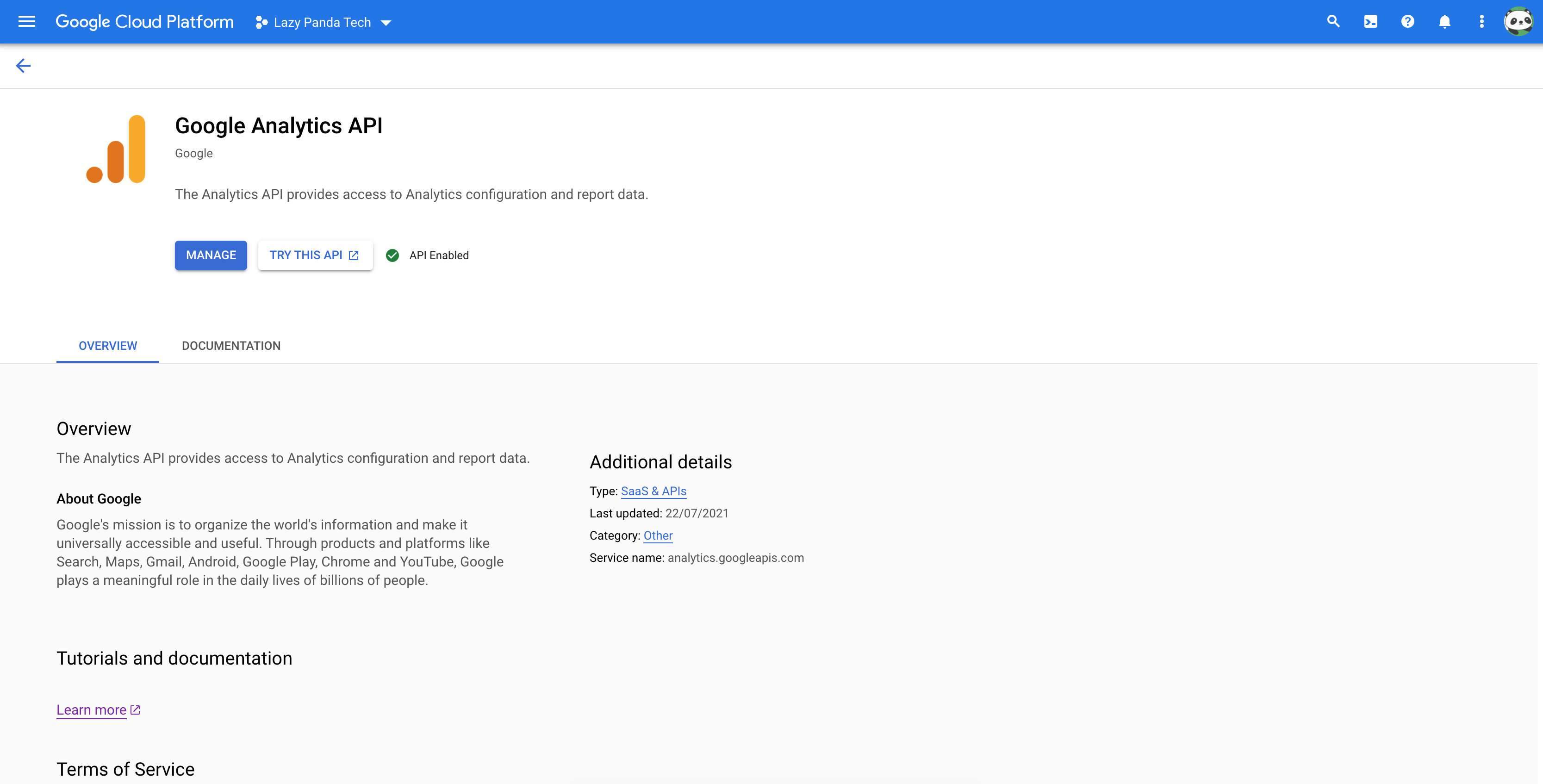Open the Learn more link
The width and height of the screenshot is (1543, 784).
click(92, 710)
